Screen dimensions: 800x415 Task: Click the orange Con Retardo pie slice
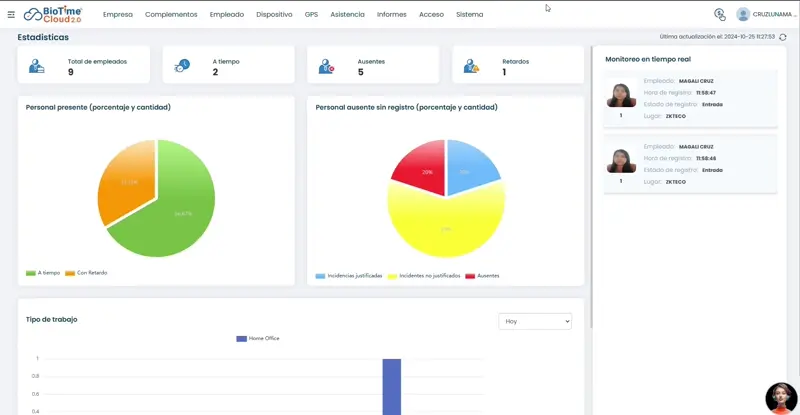pos(128,181)
